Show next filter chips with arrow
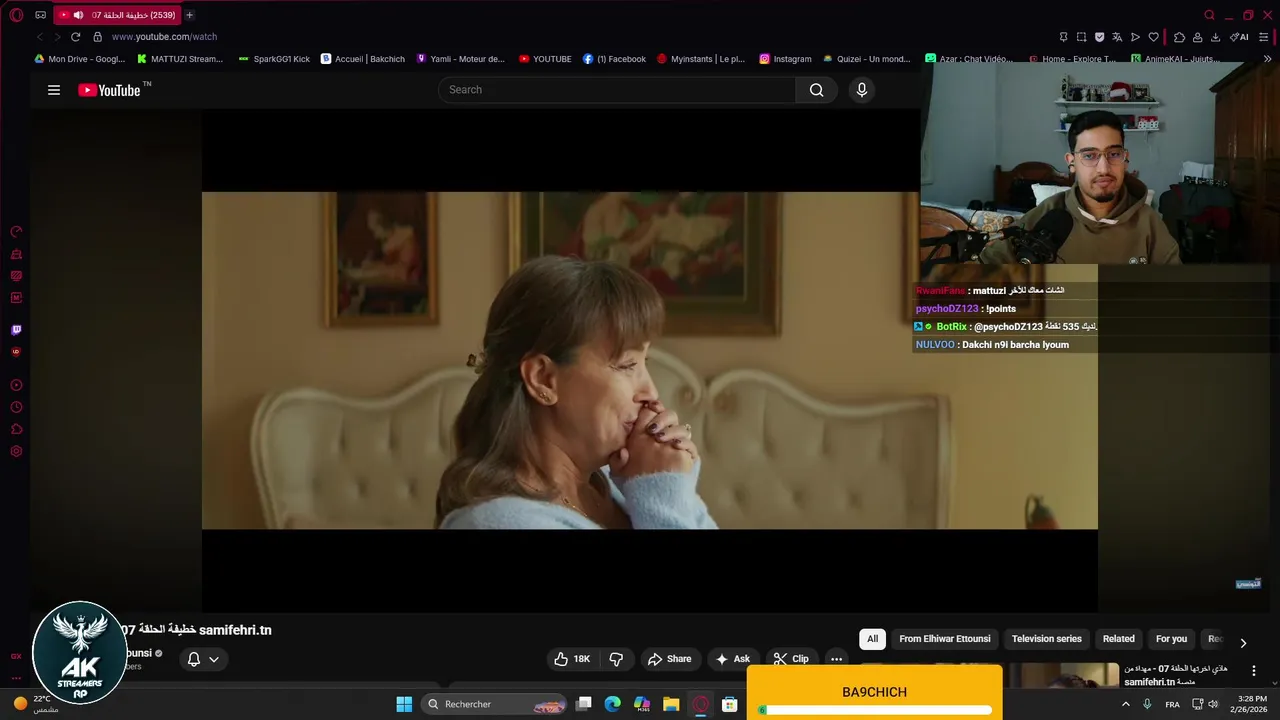The image size is (1280, 720). click(1243, 643)
